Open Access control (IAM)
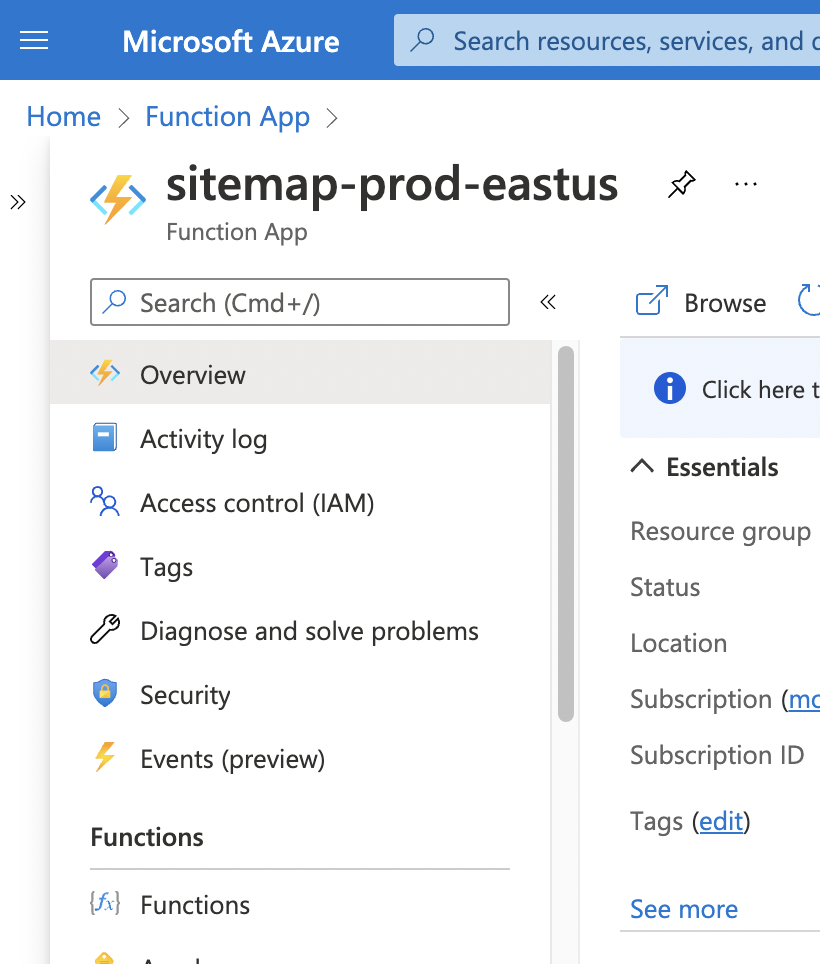Viewport: 820px width, 964px height. coord(301,502)
